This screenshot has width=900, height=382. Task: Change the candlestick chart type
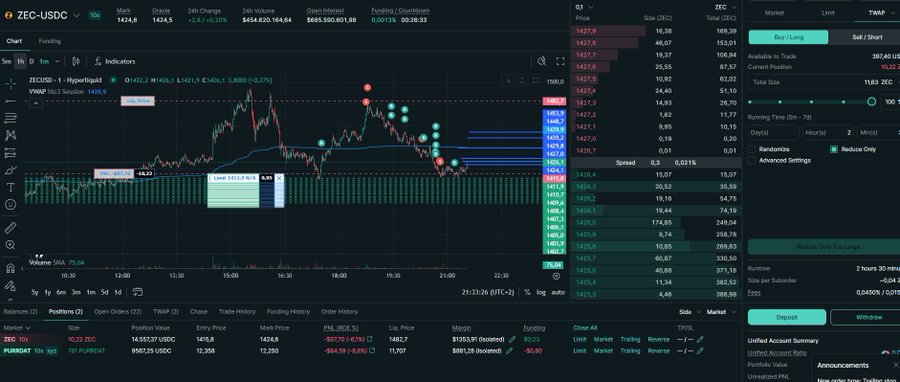coord(76,61)
